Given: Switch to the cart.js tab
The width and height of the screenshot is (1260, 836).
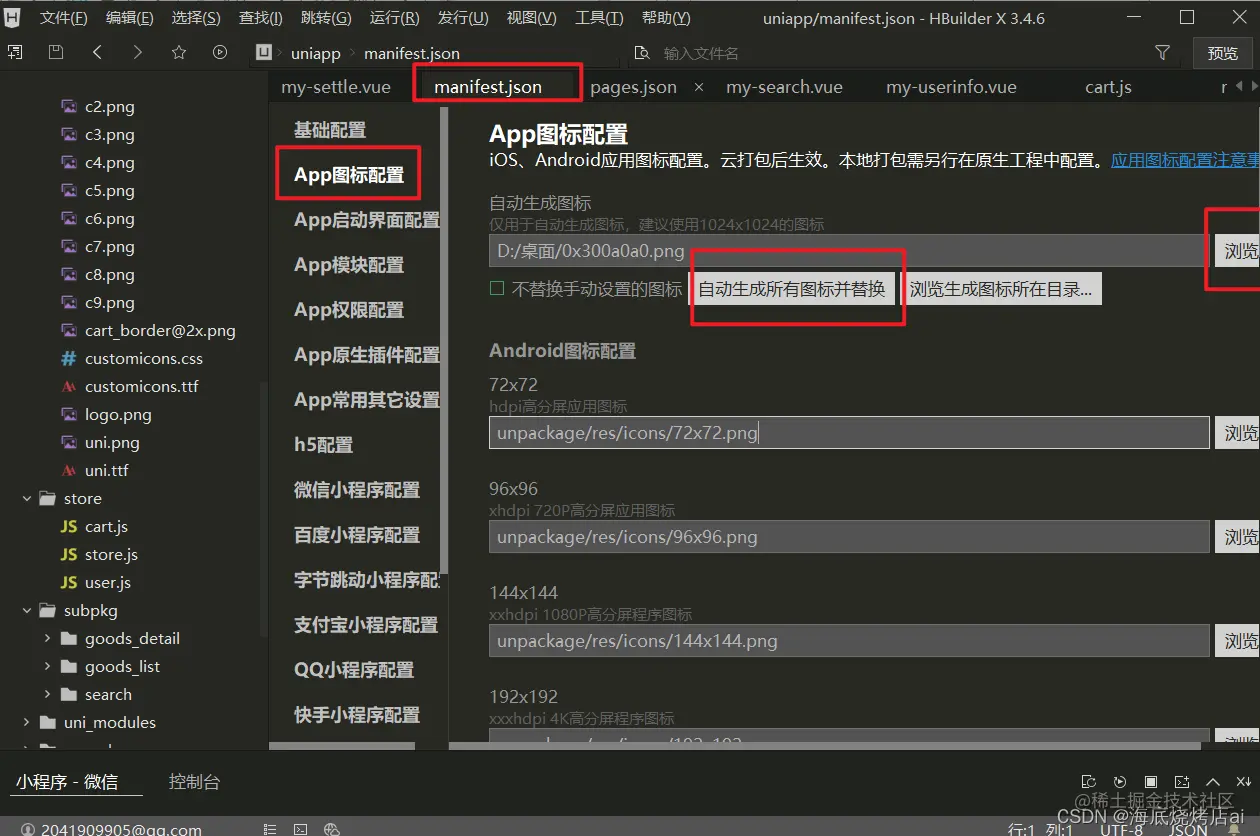Looking at the screenshot, I should click(1108, 87).
